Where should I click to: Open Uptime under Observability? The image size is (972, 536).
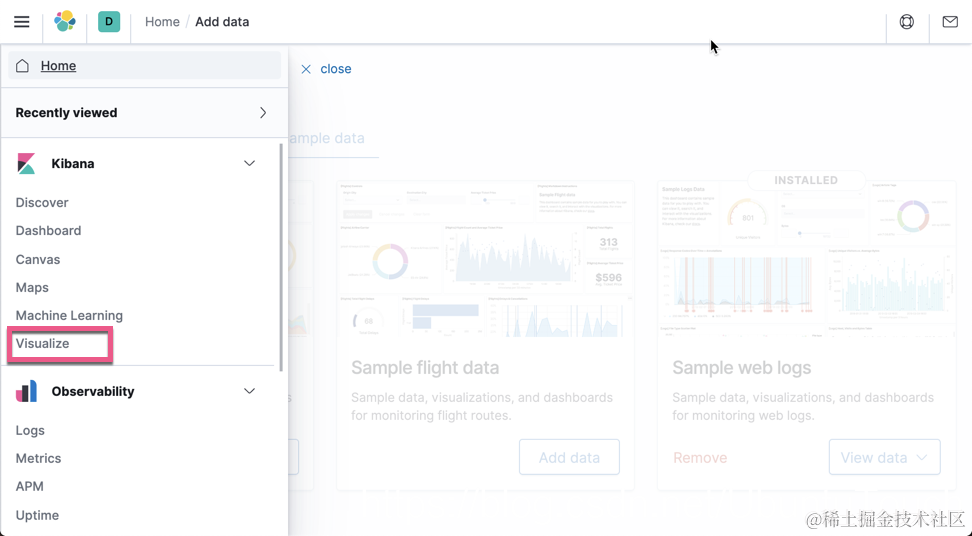tap(37, 516)
